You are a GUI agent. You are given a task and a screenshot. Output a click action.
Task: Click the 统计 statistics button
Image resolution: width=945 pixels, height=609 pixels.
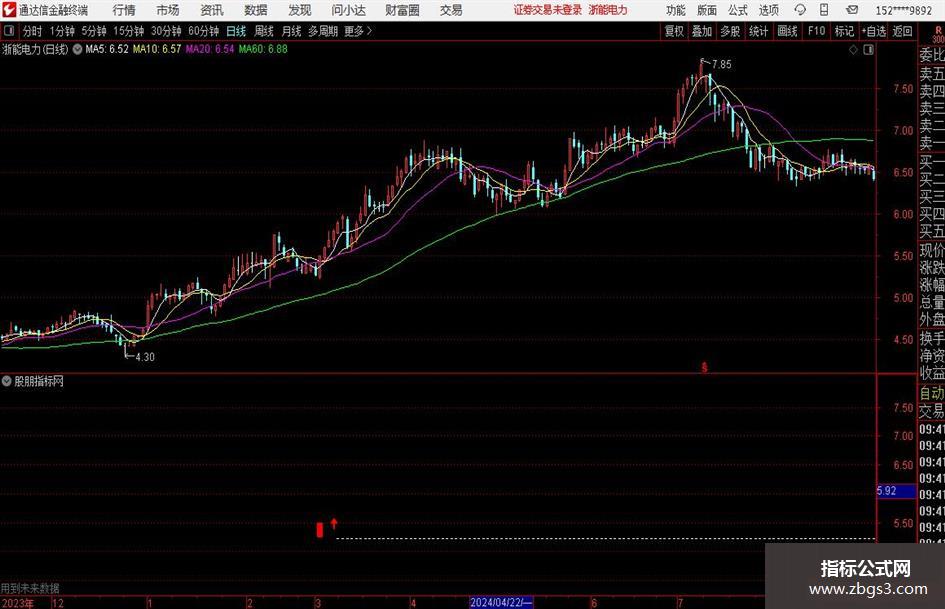coord(758,31)
